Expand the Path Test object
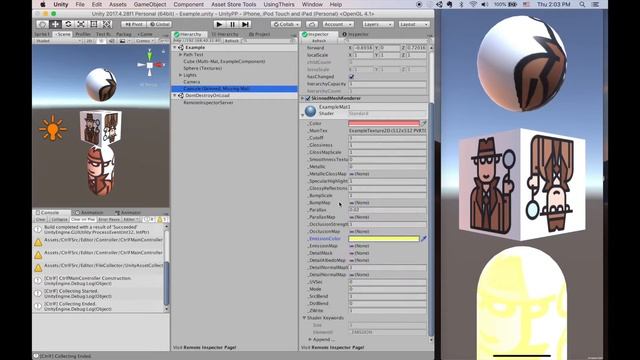The width and height of the screenshot is (640, 360). pos(180,54)
